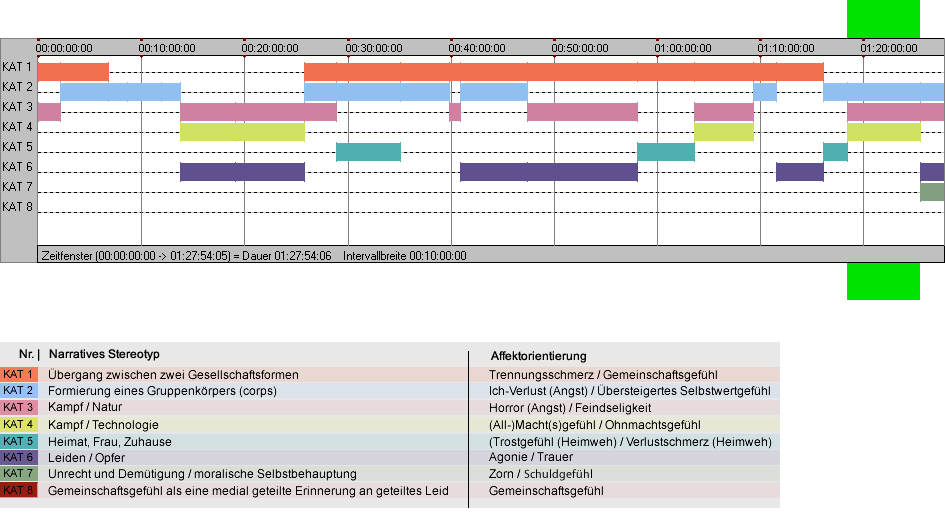Click the 'Affektorientierung' column header
945x530 pixels.
[x=538, y=356]
